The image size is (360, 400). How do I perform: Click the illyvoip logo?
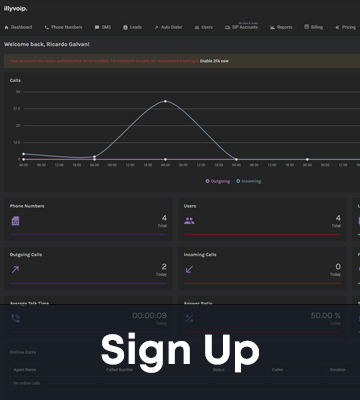[15, 9]
